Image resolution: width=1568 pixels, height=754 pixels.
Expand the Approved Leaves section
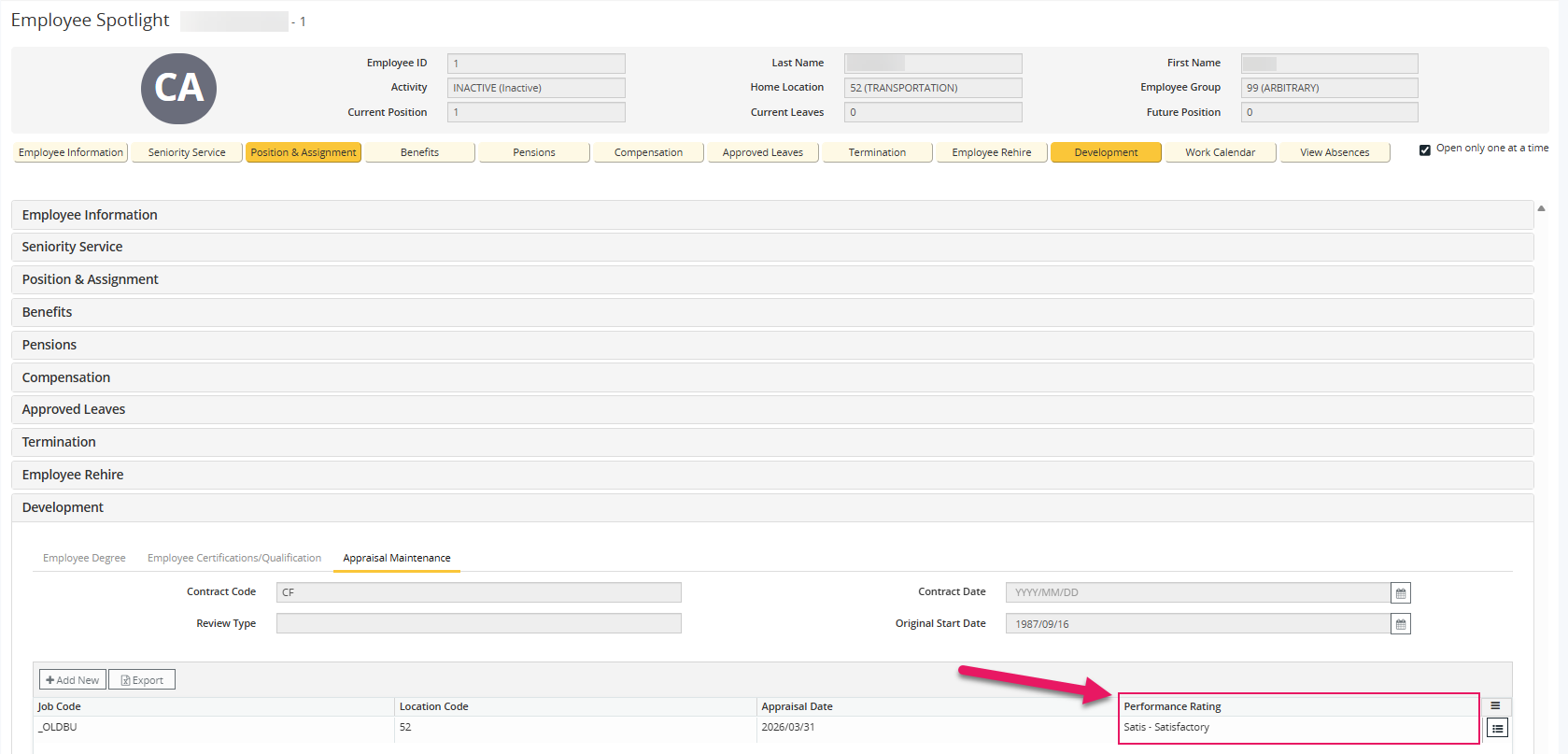click(772, 409)
